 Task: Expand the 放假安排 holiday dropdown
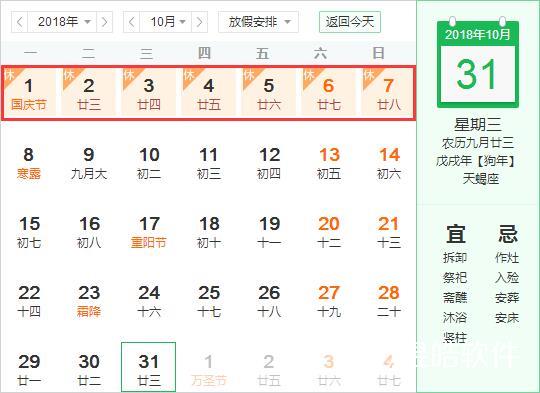pyautogui.click(x=258, y=22)
